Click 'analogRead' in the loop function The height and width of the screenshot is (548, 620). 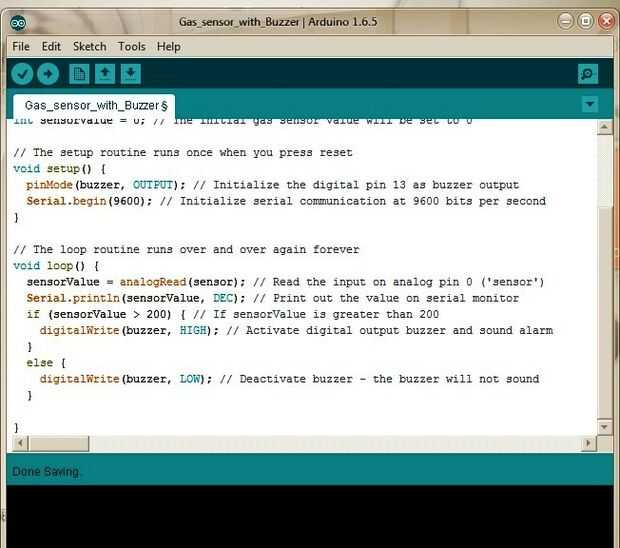point(153,282)
